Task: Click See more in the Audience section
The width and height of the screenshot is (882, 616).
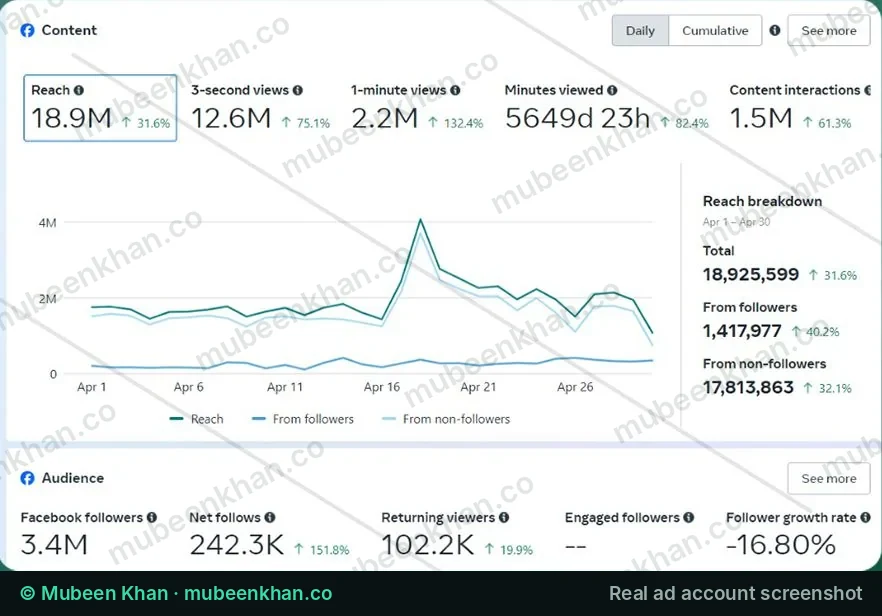Action: tap(829, 479)
